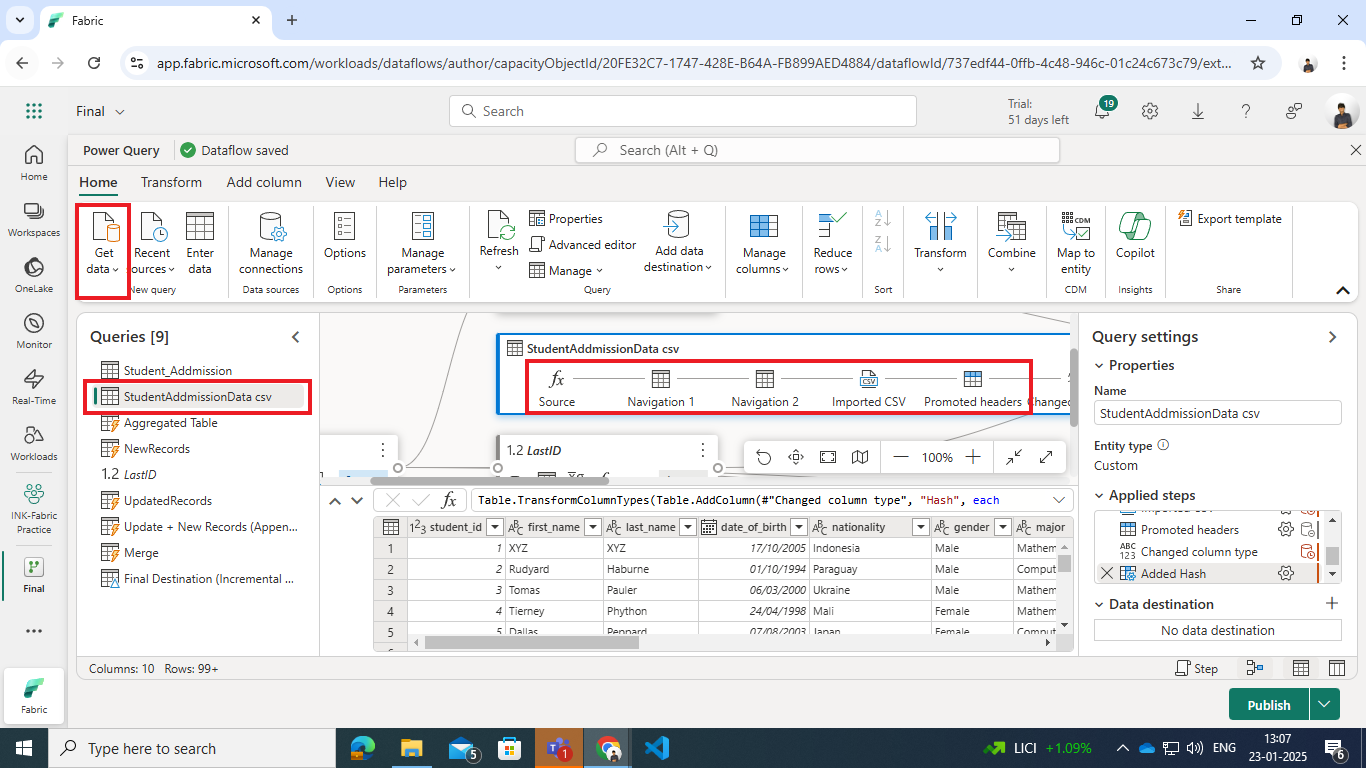This screenshot has height=768, width=1366.
Task: Toggle the Step script view
Action: [1196, 668]
